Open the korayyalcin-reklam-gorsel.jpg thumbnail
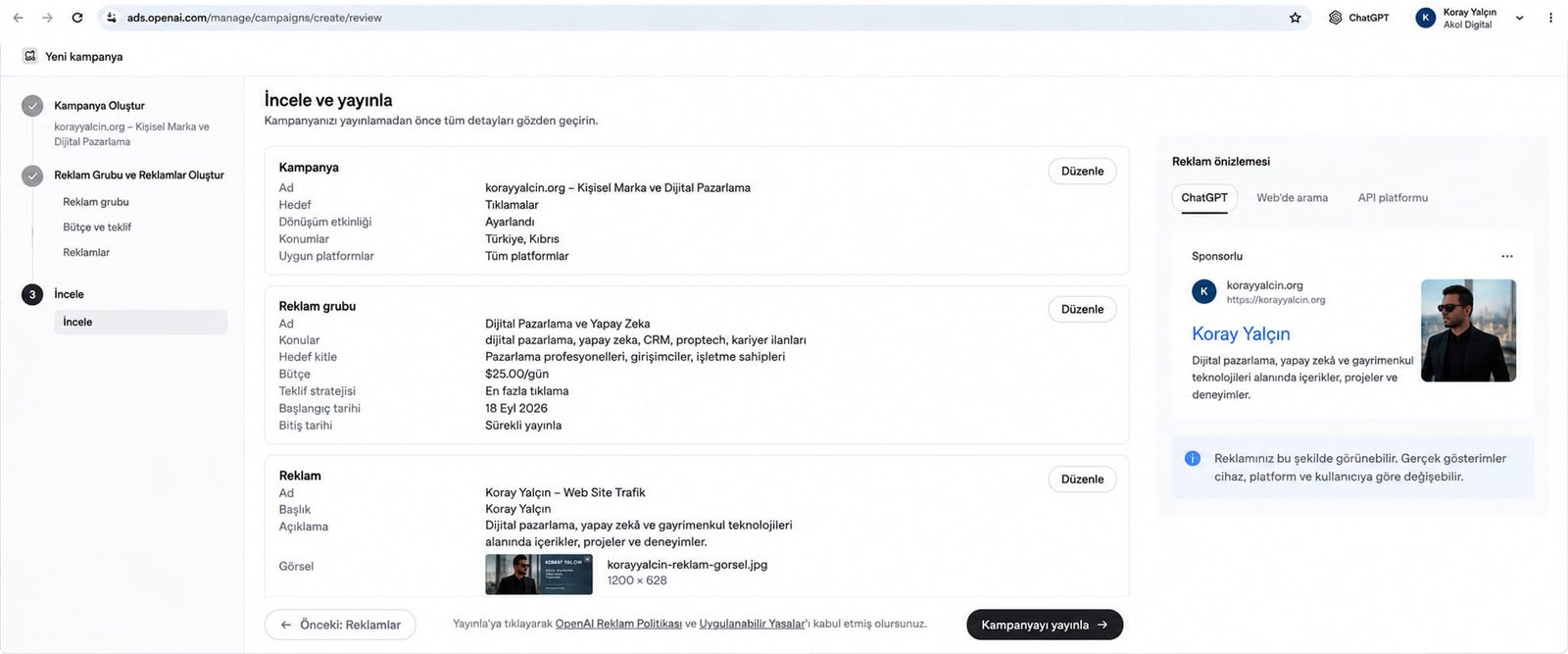This screenshot has height=654, width=1568. (539, 575)
